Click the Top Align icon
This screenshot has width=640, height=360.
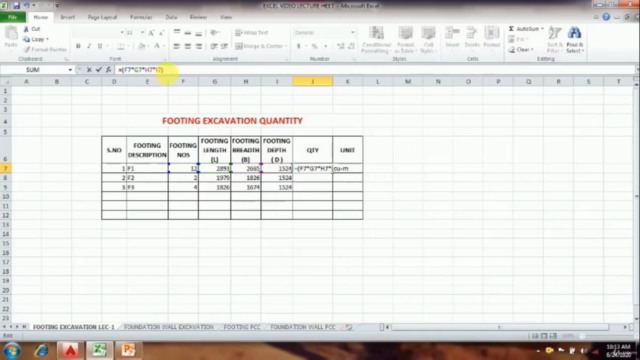pyautogui.click(x=177, y=33)
